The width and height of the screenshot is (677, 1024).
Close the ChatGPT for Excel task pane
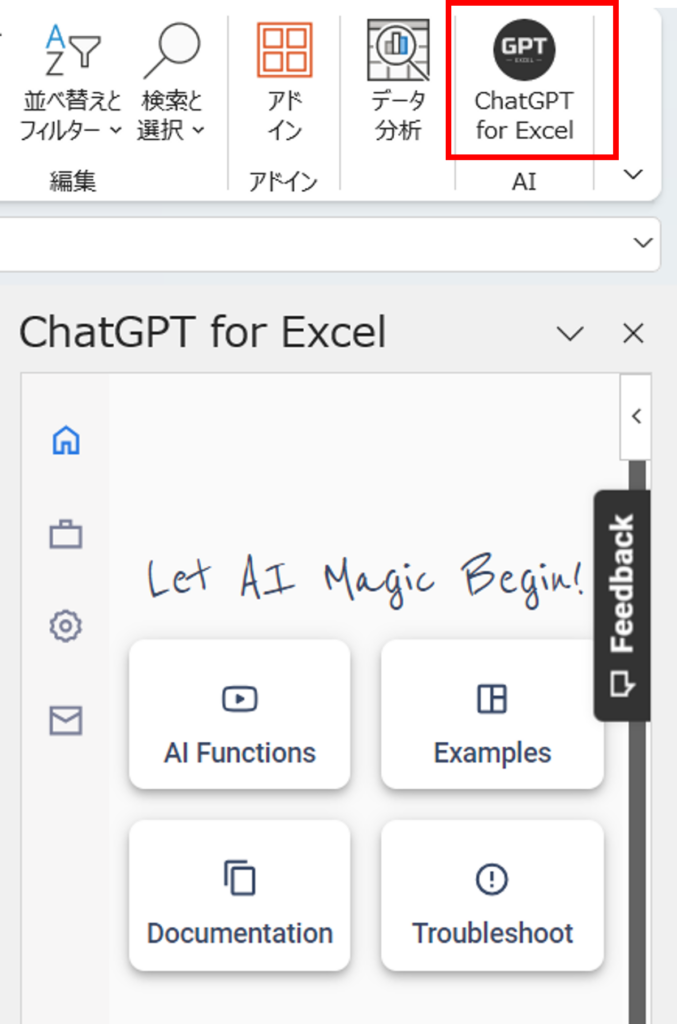[x=633, y=334]
